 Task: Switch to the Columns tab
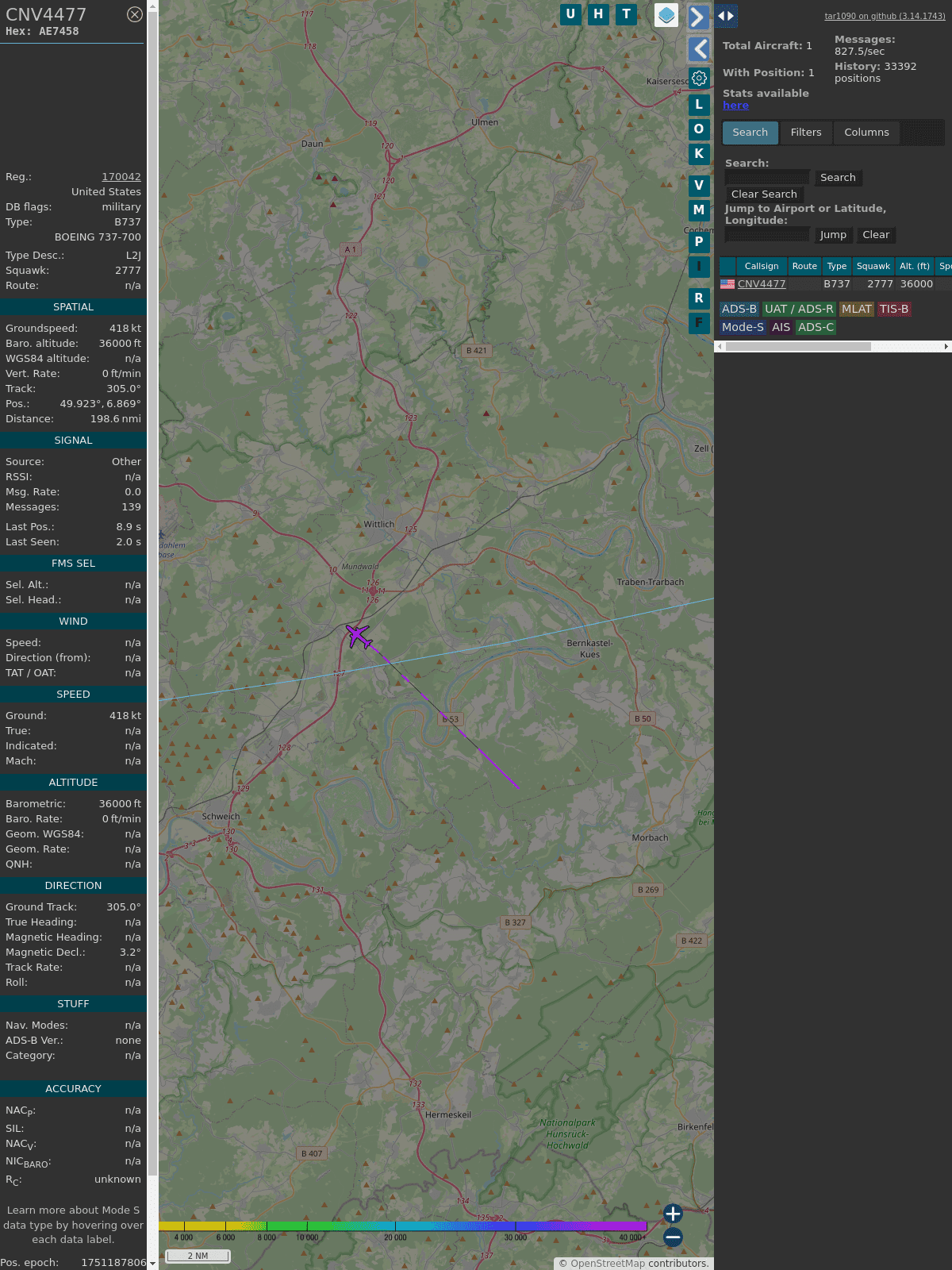pos(866,133)
